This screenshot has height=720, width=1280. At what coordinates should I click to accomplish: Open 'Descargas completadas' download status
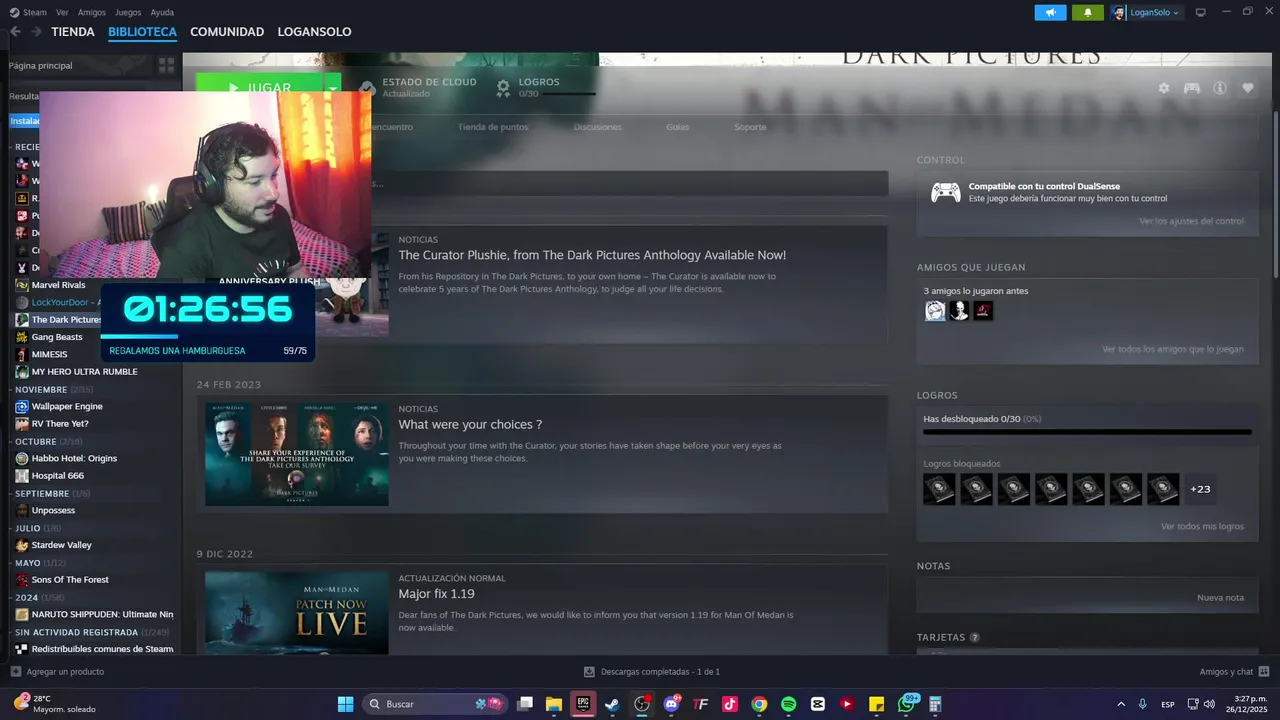[652, 672]
